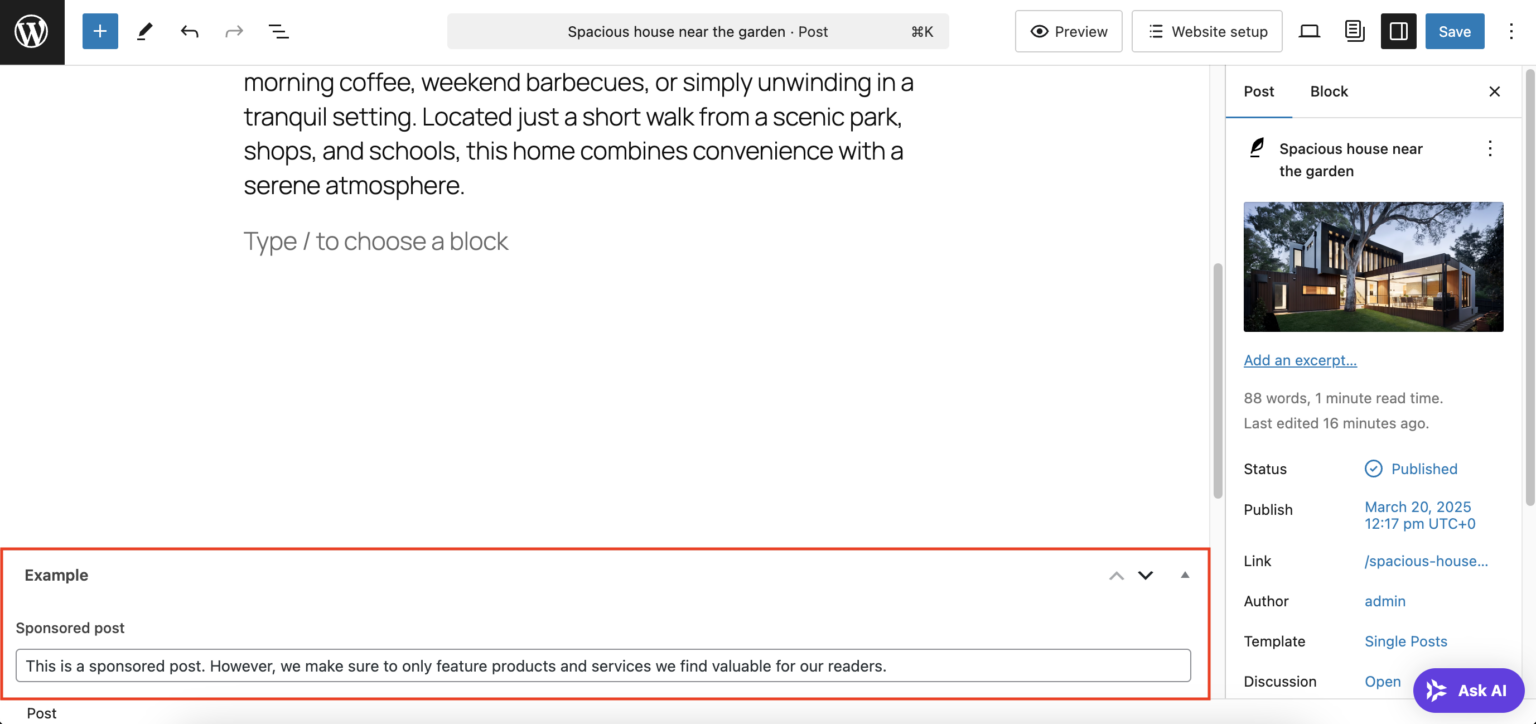Click the Save button
This screenshot has height=724, width=1536.
click(1455, 31)
